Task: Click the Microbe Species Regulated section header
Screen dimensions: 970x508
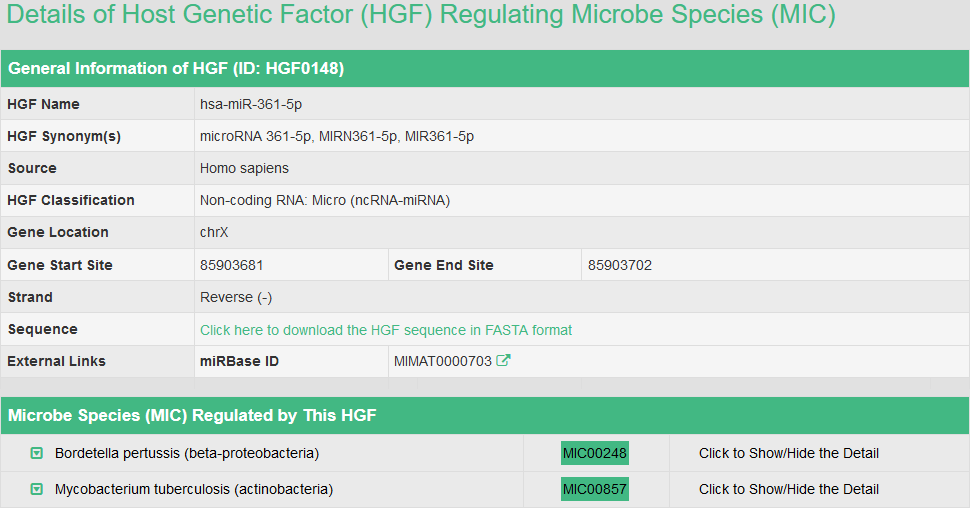Action: (192, 415)
